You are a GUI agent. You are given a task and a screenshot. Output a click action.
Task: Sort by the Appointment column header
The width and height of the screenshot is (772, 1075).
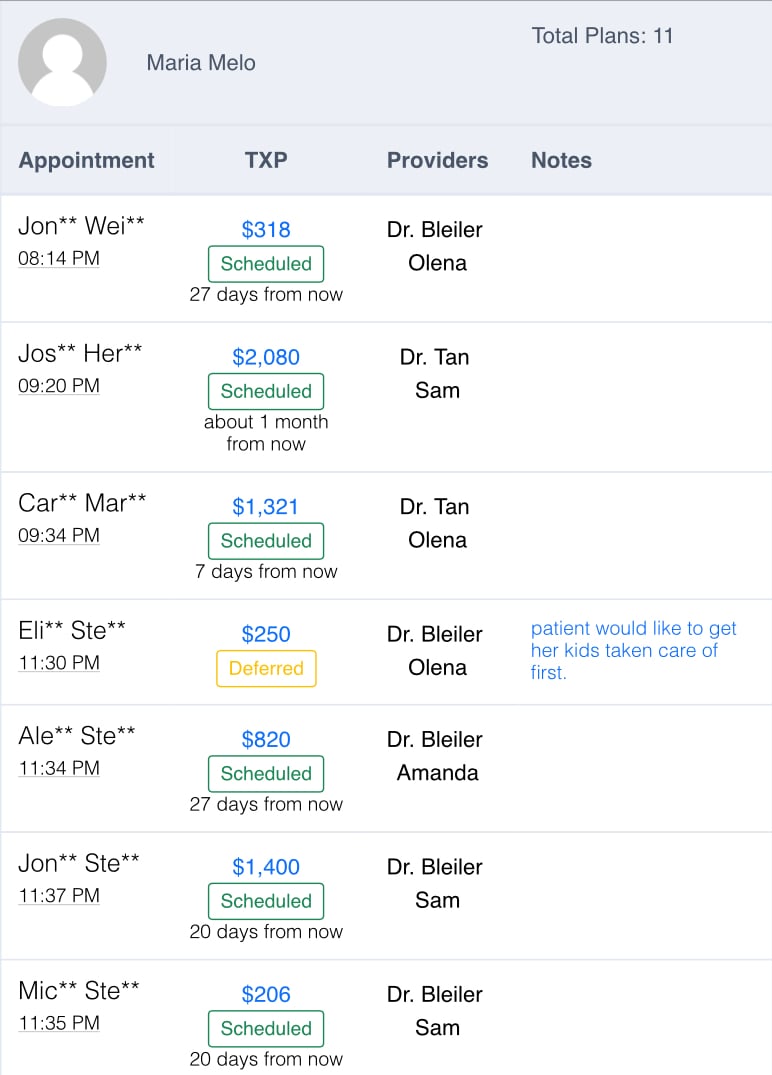[87, 160]
